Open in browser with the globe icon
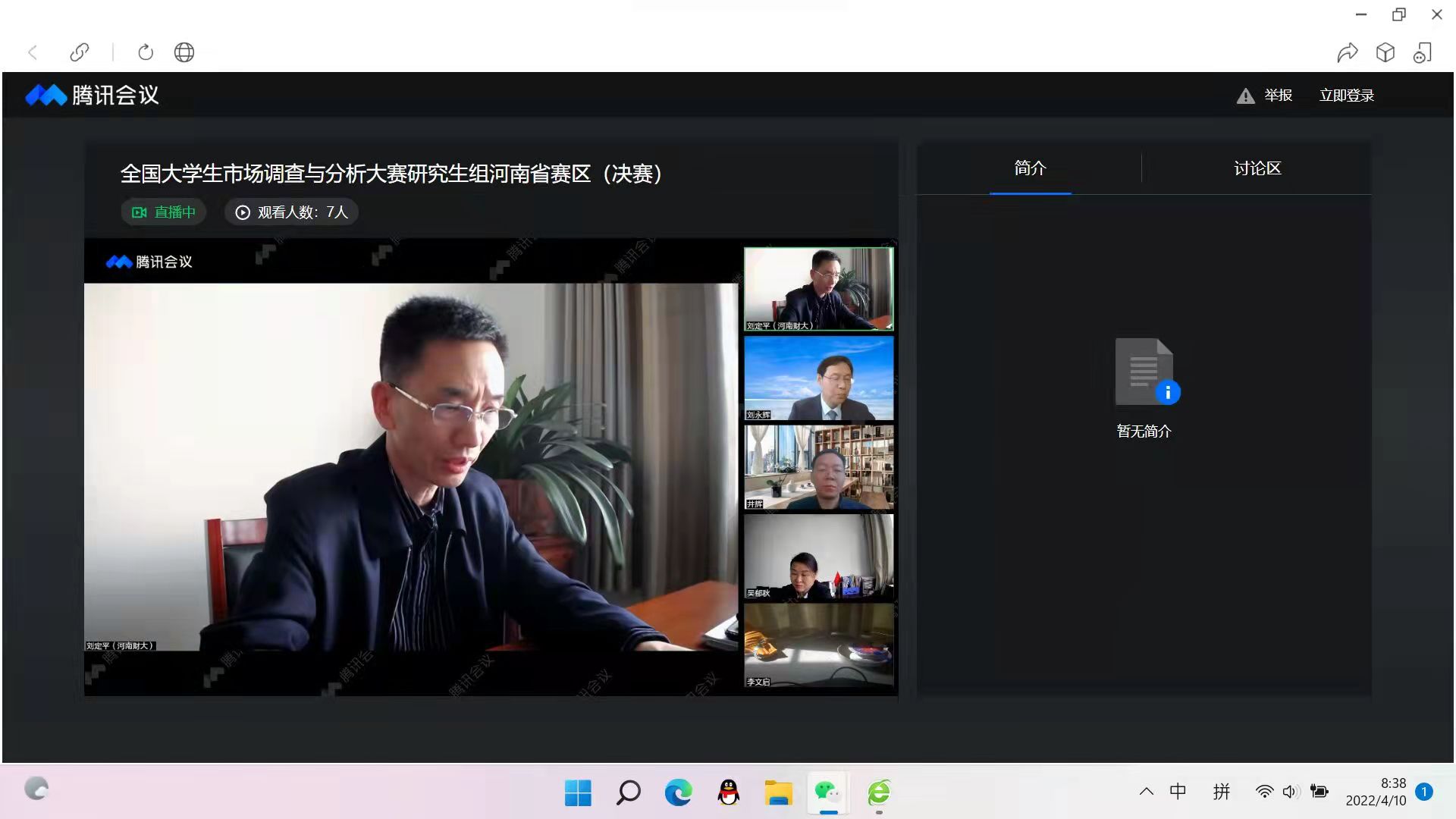 [184, 52]
